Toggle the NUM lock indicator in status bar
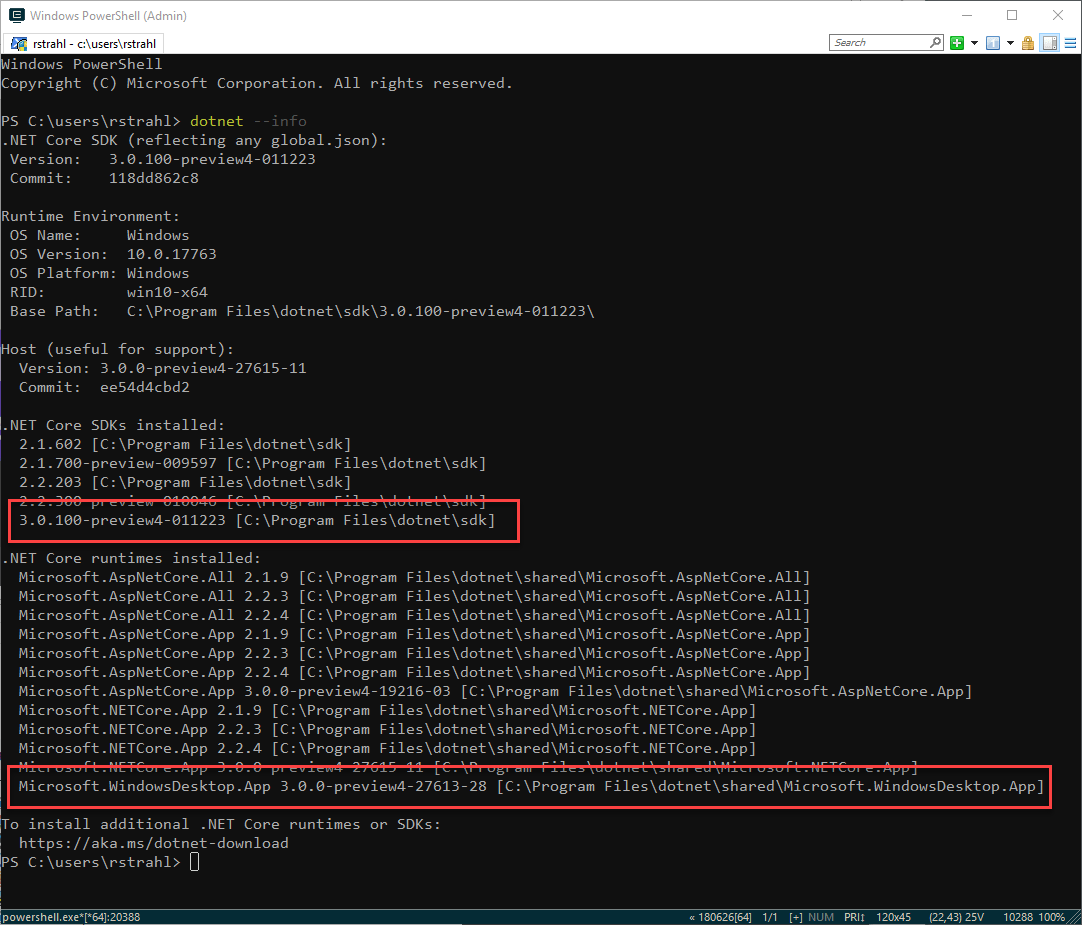Image resolution: width=1082 pixels, height=930 pixels. (x=821, y=917)
